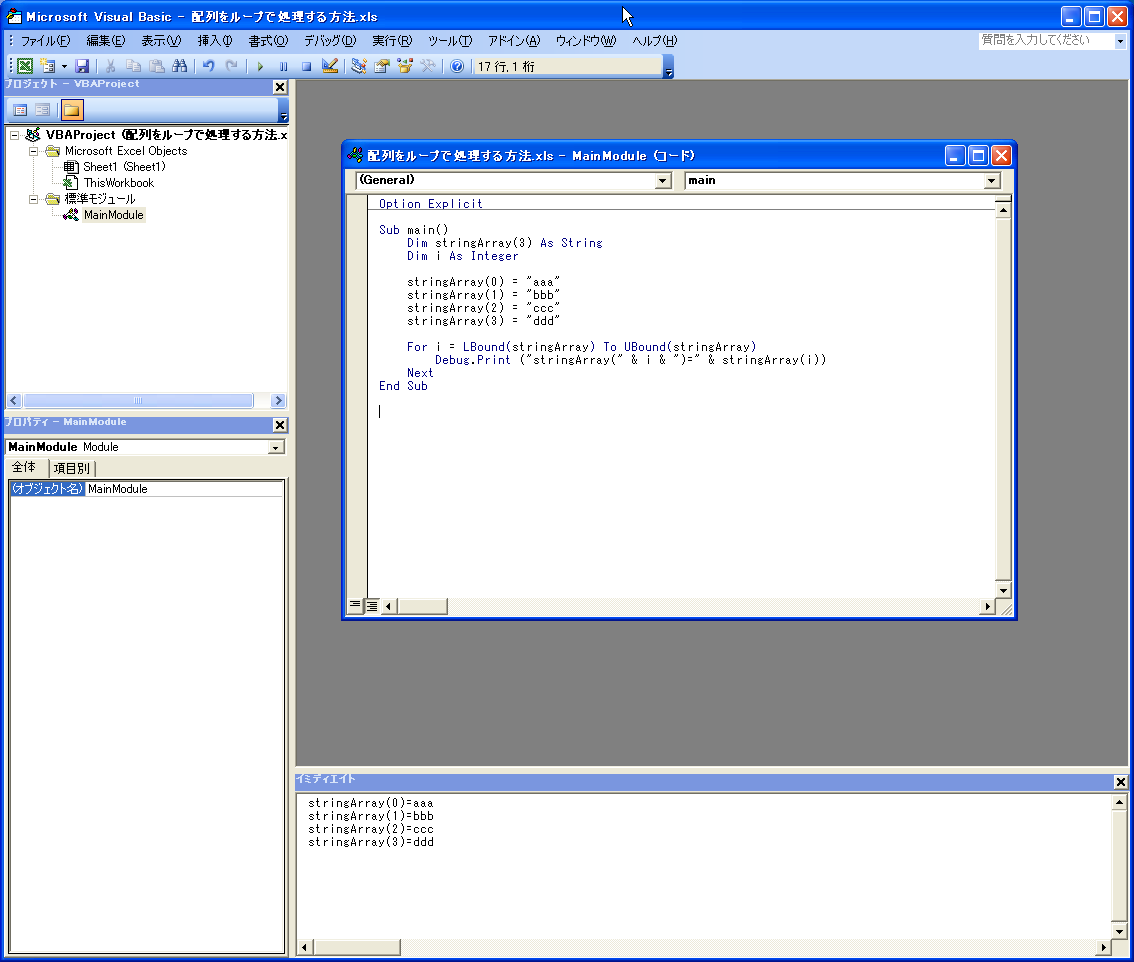Click the Insert UserForm toolbar icon
Viewport: 1134px width, 962px height.
pos(48,66)
